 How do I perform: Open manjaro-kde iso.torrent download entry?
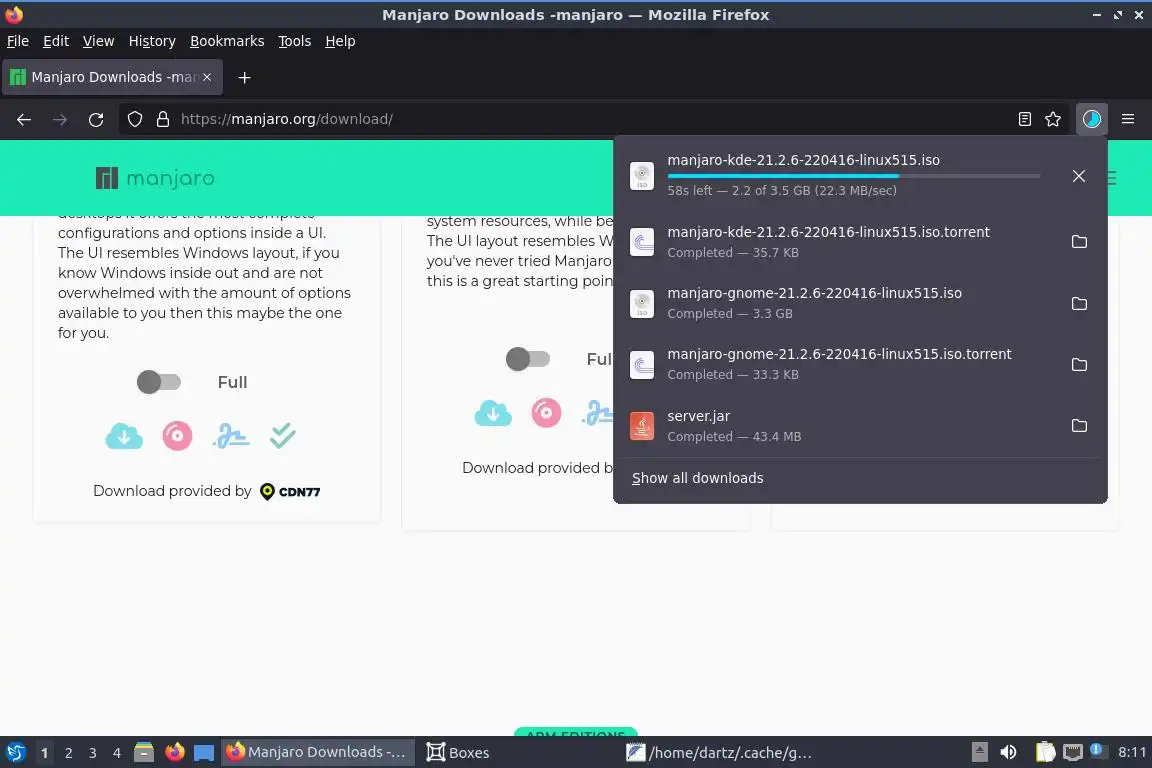coord(839,242)
